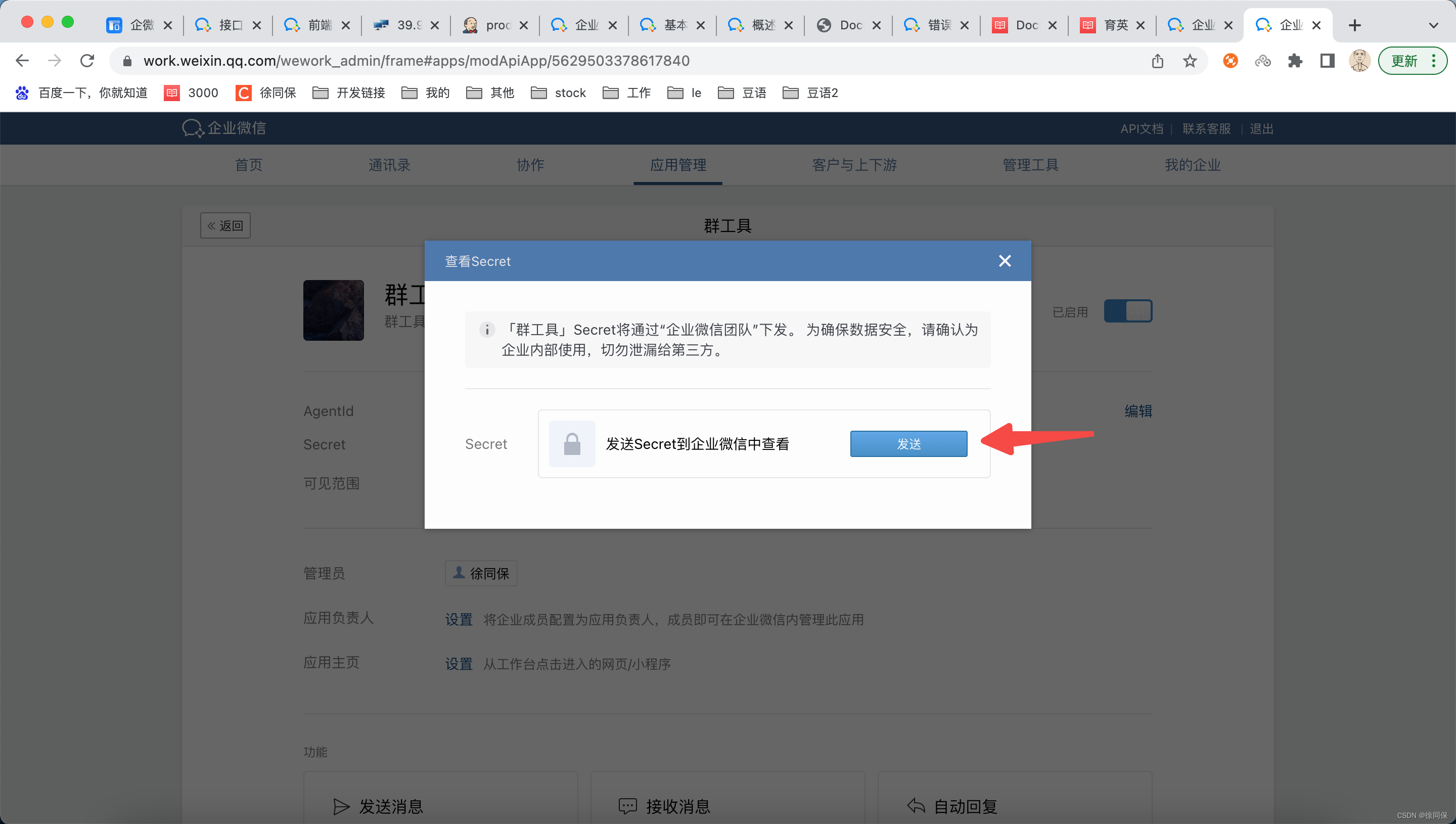
Task: Click the orange circular extension icon
Action: [x=1230, y=61]
